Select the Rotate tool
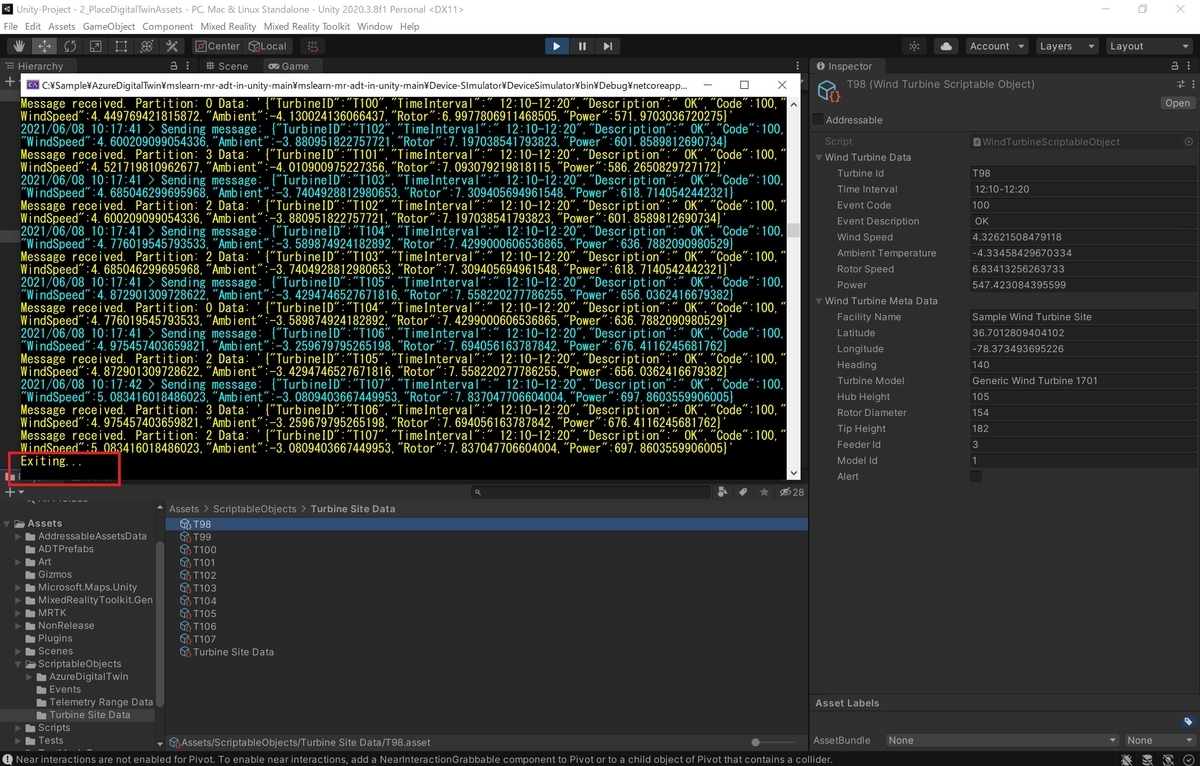 (x=70, y=46)
